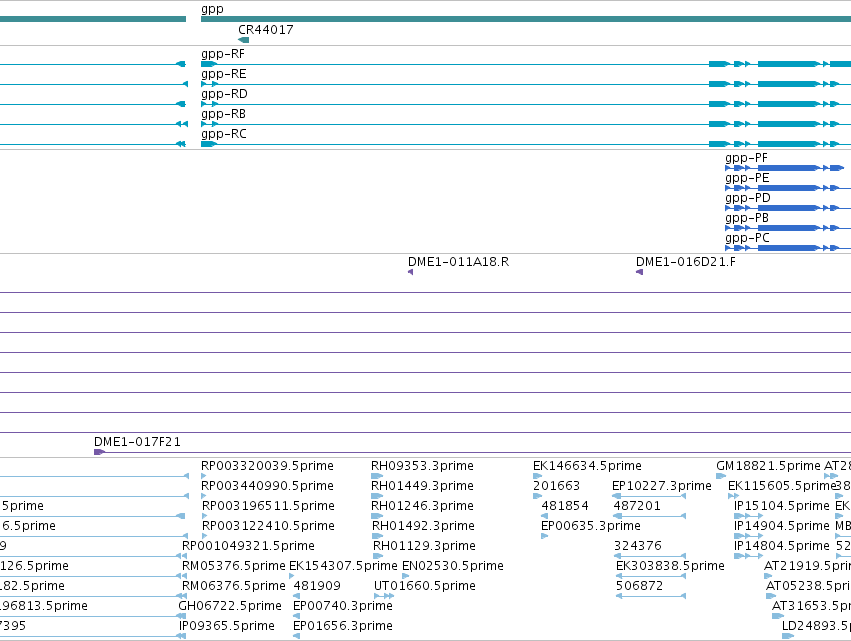Image resolution: width=851 pixels, height=641 pixels.
Task: Select IP14804.5prime EST label
Action: pos(782,546)
